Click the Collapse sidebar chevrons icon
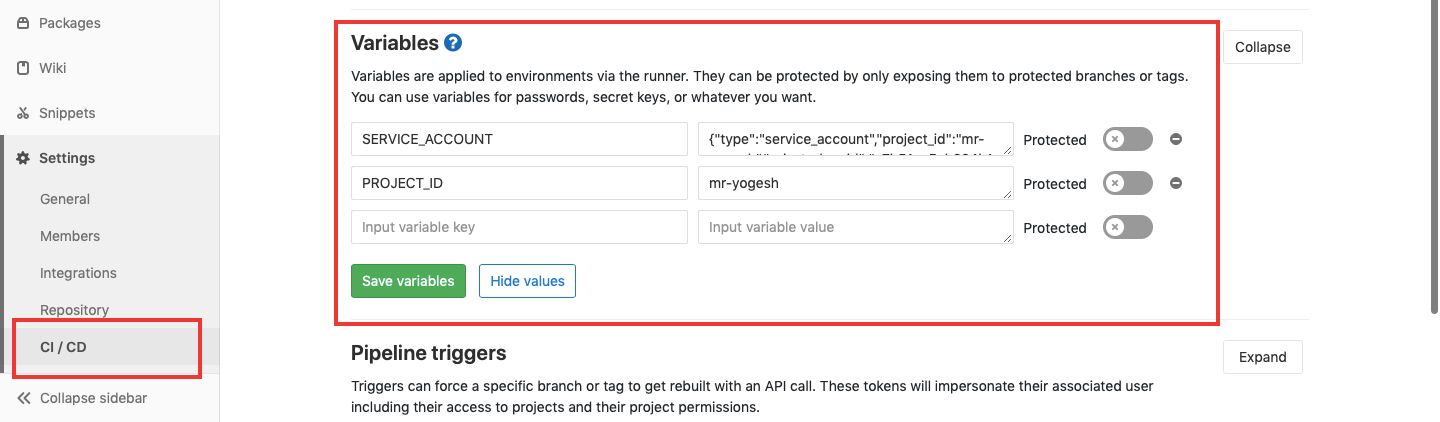This screenshot has height=422, width=1440. (24, 398)
